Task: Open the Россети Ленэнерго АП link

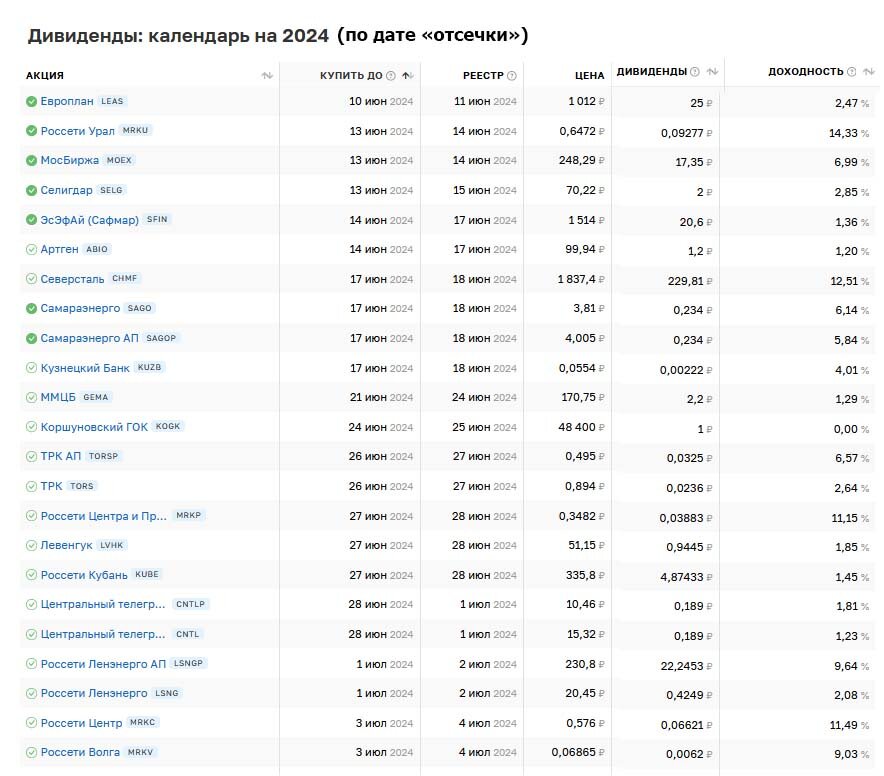Action: (103, 664)
